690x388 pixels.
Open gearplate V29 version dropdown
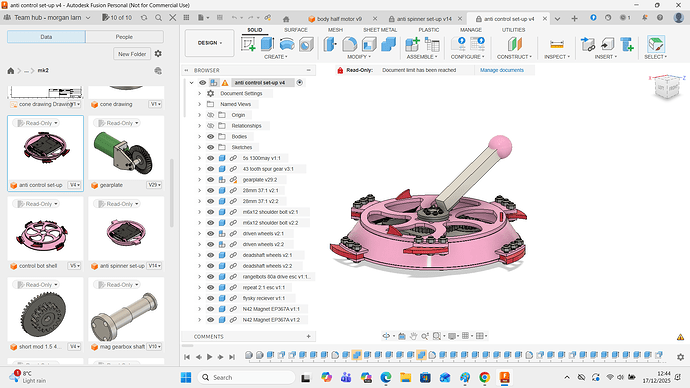click(x=154, y=185)
